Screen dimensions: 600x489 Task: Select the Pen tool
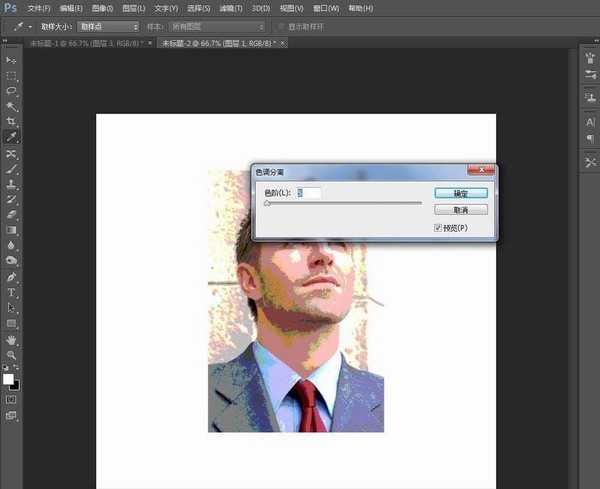[x=12, y=277]
